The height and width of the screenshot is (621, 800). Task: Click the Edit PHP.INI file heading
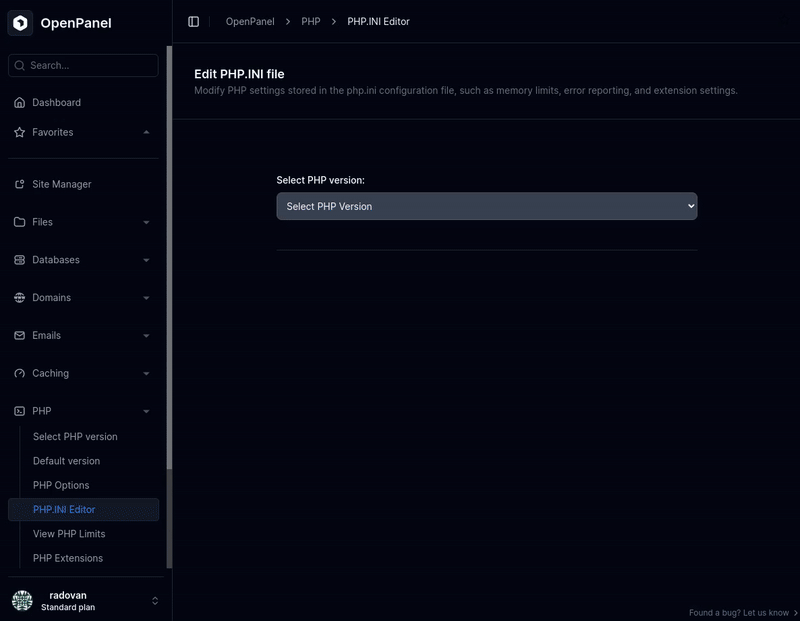coord(239,74)
